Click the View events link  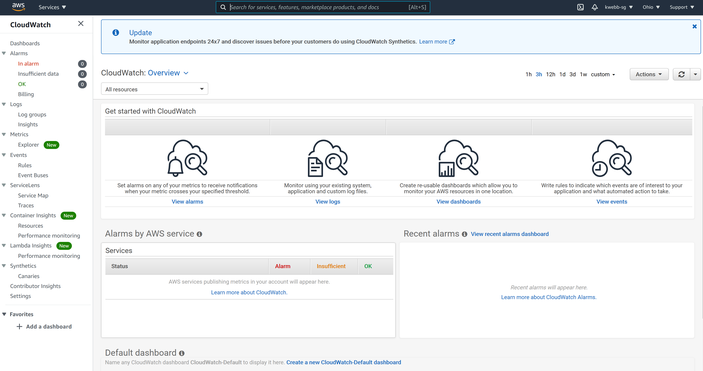(x=612, y=202)
